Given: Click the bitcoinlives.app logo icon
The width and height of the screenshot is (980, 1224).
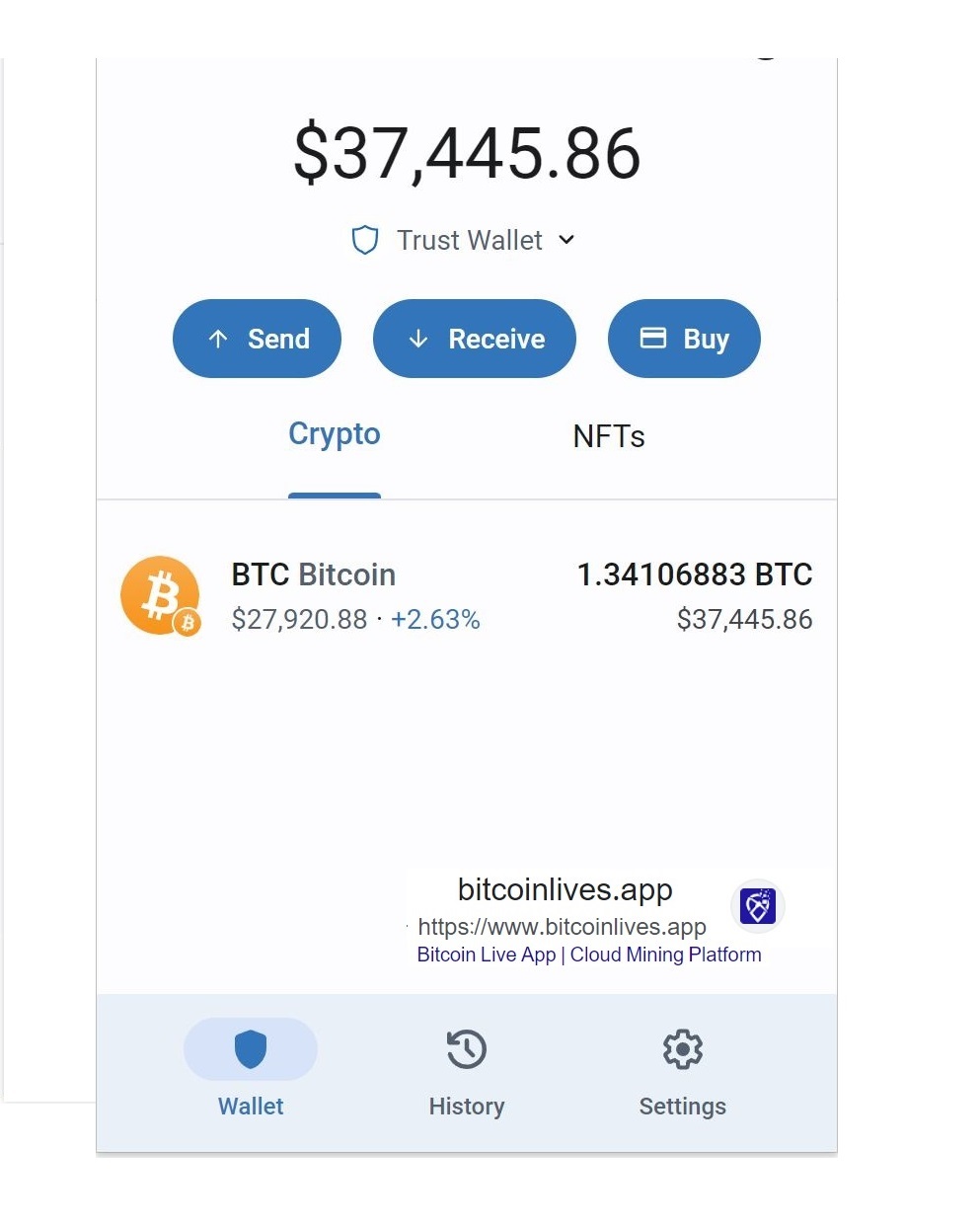Looking at the screenshot, I should coord(758,905).
